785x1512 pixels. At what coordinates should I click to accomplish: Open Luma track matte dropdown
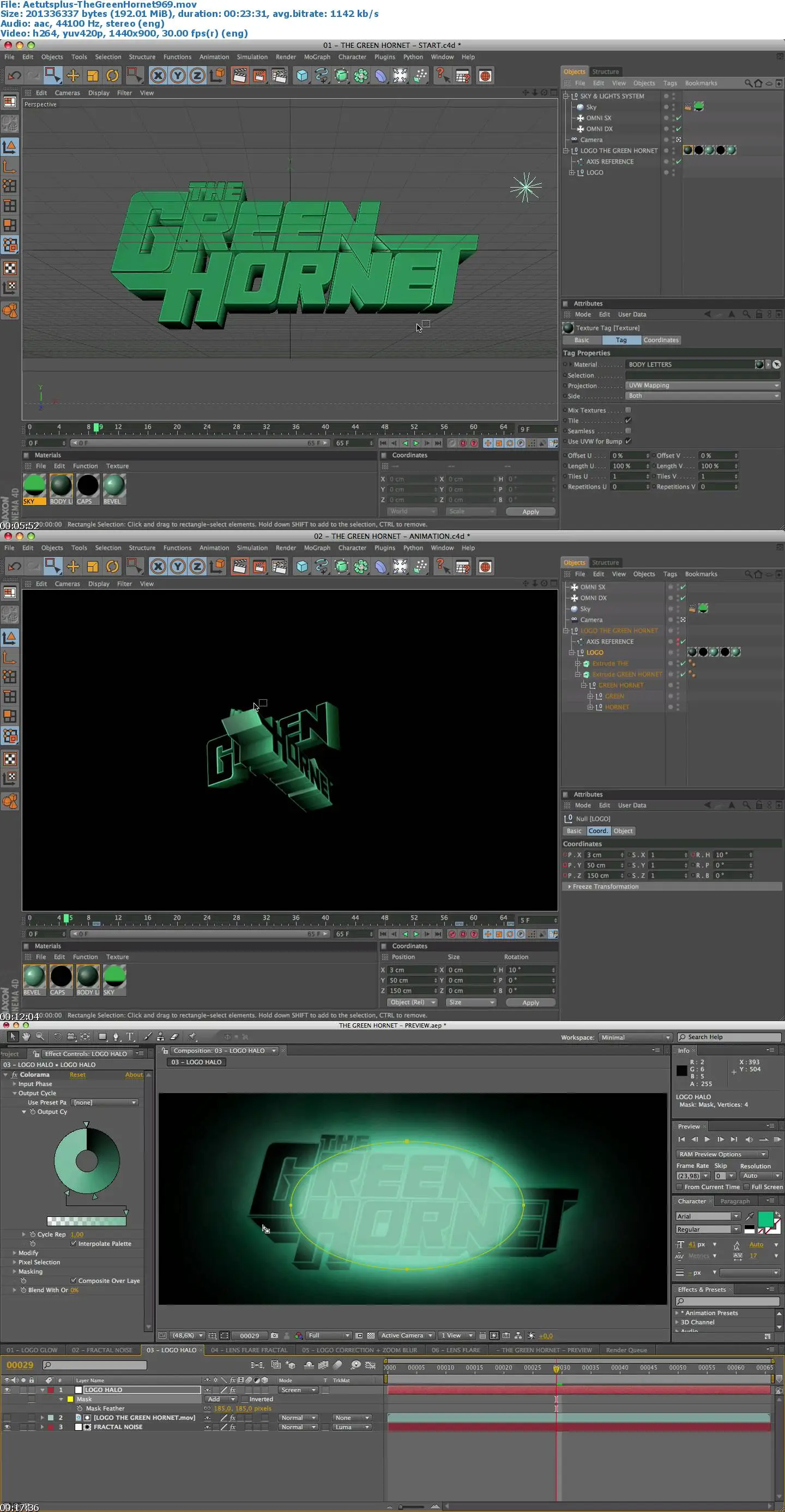pyautogui.click(x=352, y=1427)
